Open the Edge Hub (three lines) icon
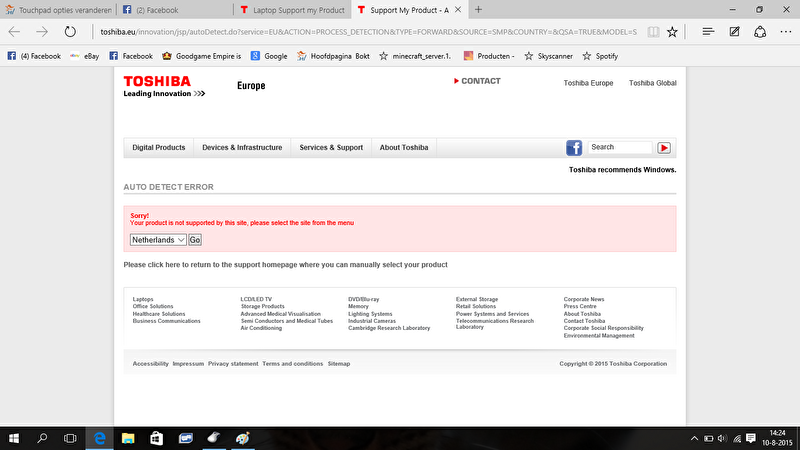 point(708,32)
